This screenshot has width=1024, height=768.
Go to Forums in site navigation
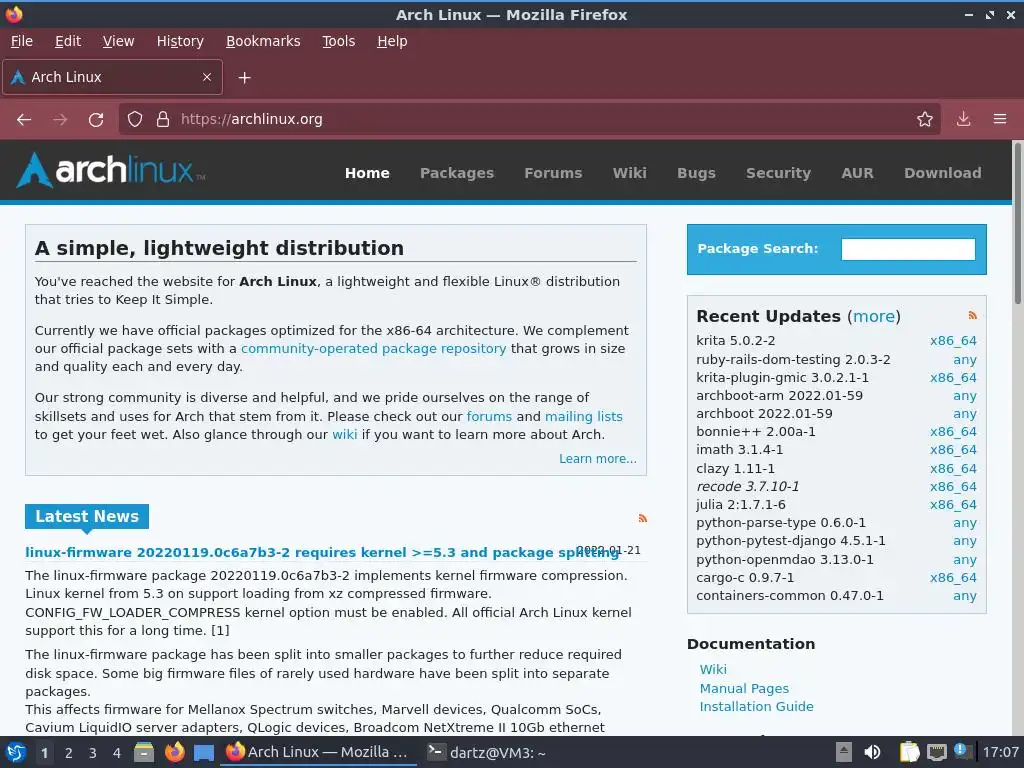click(x=552, y=173)
